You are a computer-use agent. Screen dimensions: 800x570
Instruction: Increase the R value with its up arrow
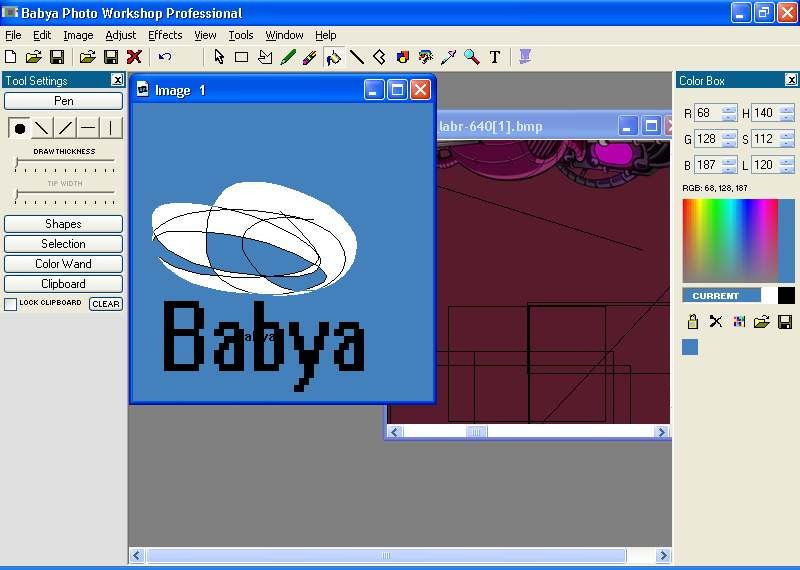(x=730, y=109)
